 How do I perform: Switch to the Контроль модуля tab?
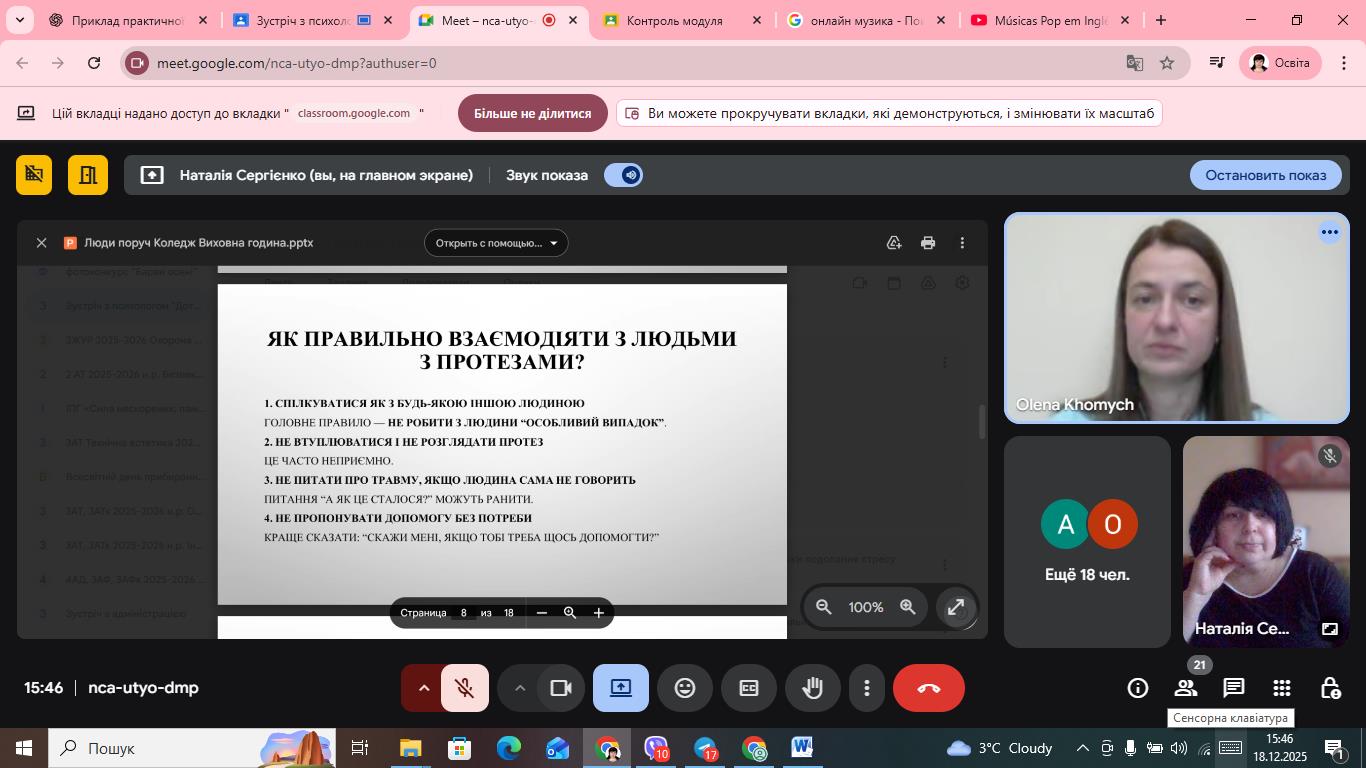674,20
